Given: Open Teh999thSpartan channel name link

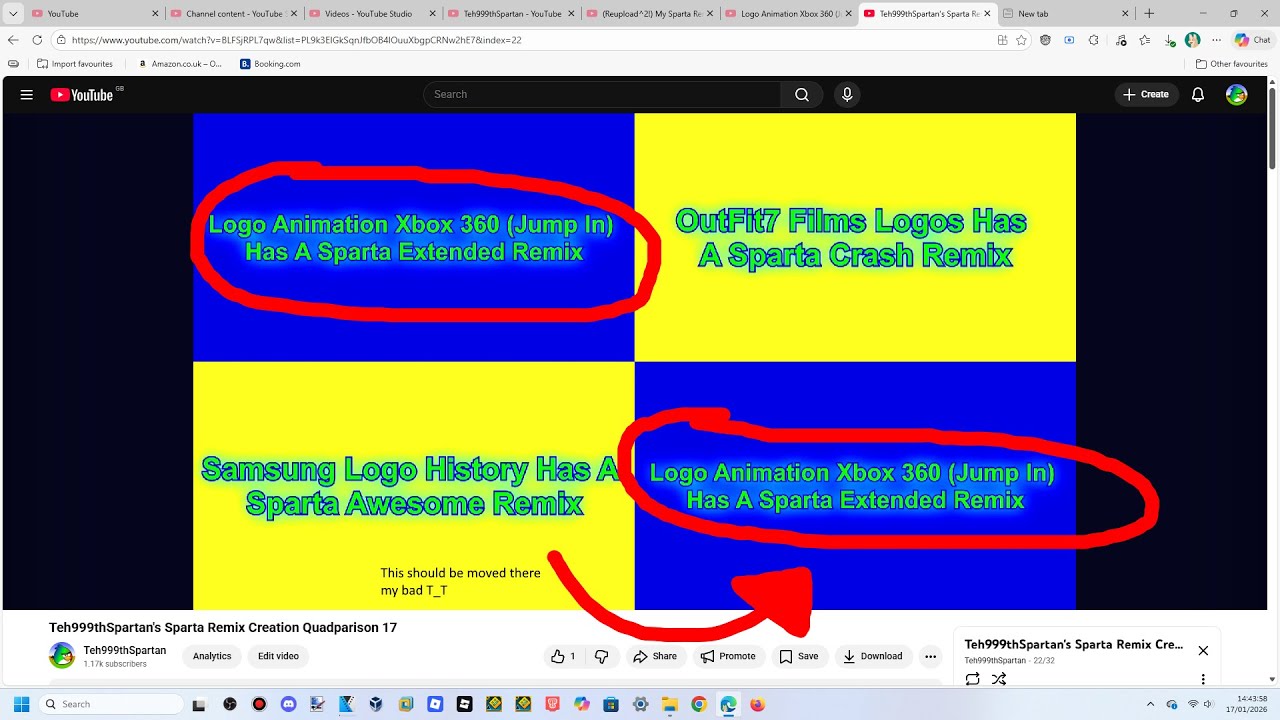Looking at the screenshot, I should pos(125,650).
